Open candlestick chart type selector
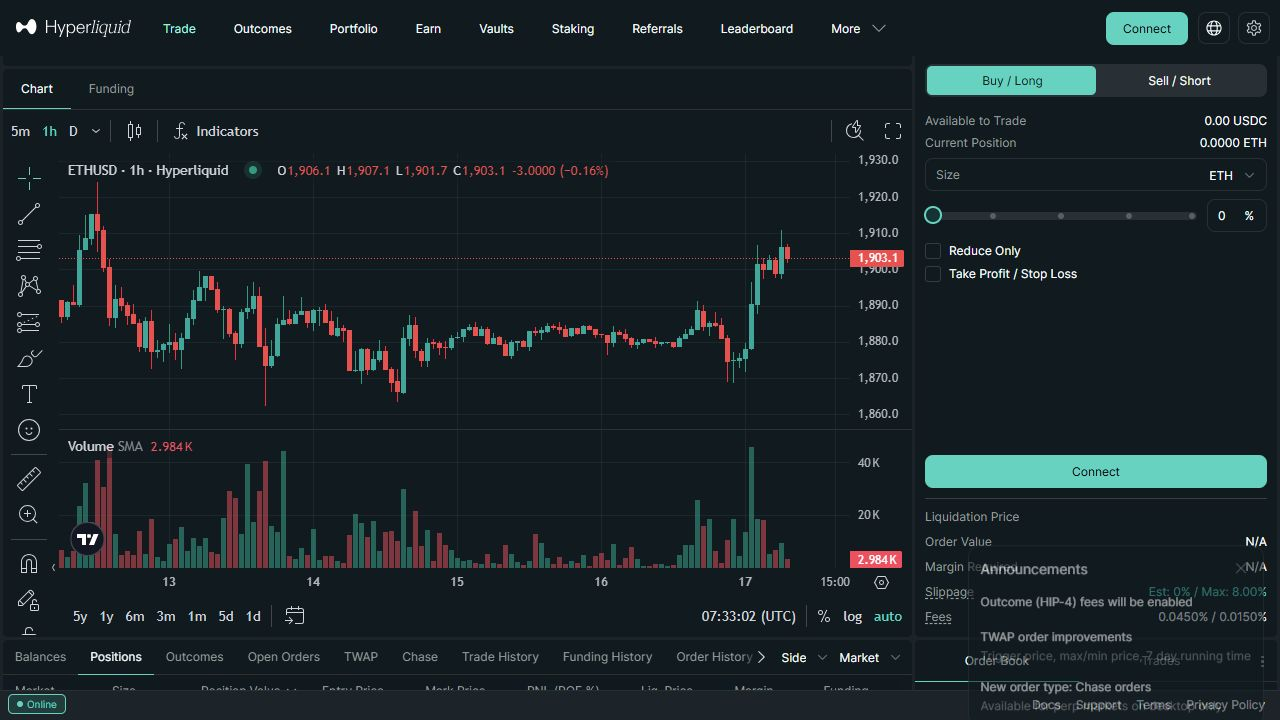Image resolution: width=1280 pixels, height=720 pixels. pyautogui.click(x=134, y=131)
